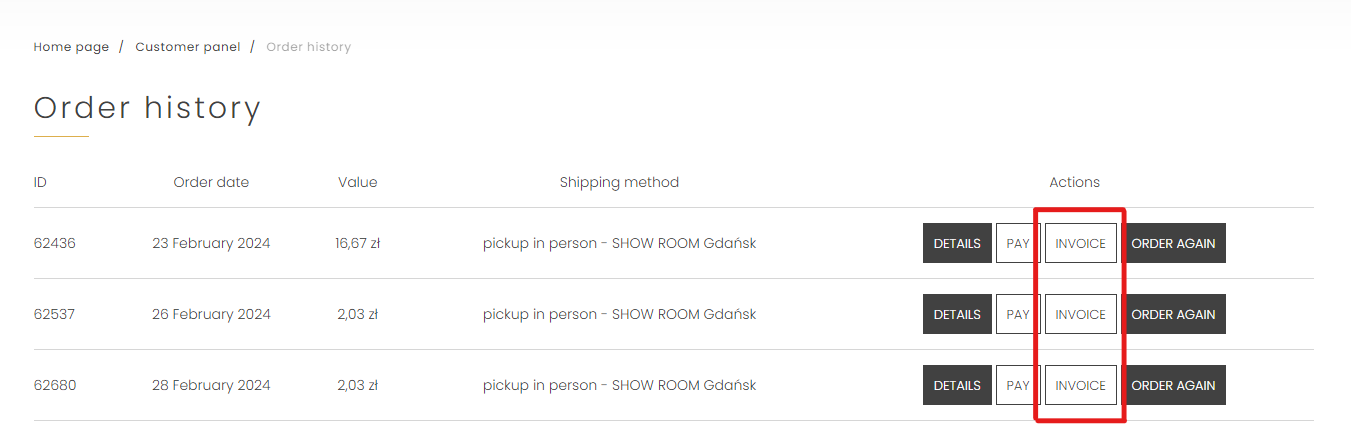Click the Shipping method column header
The image size is (1351, 427).
[619, 182]
